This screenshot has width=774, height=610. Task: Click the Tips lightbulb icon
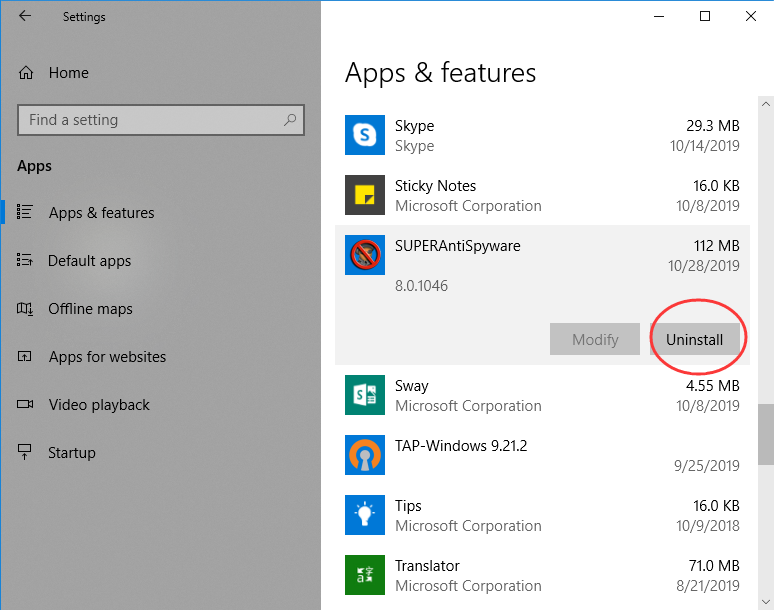pos(365,515)
